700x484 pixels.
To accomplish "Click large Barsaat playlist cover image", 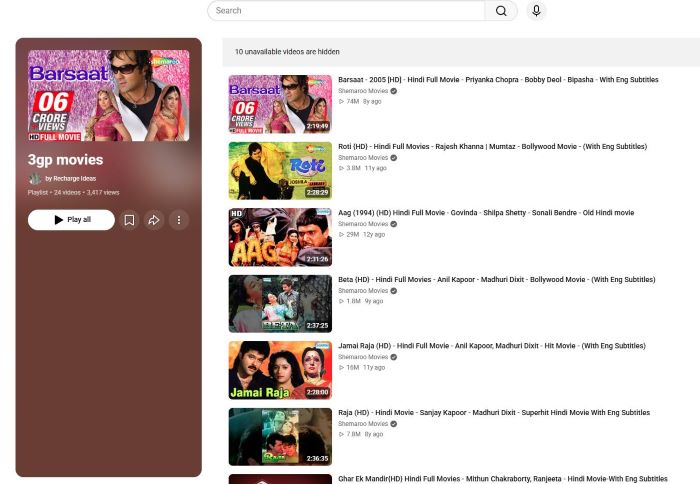I will click(x=108, y=96).
